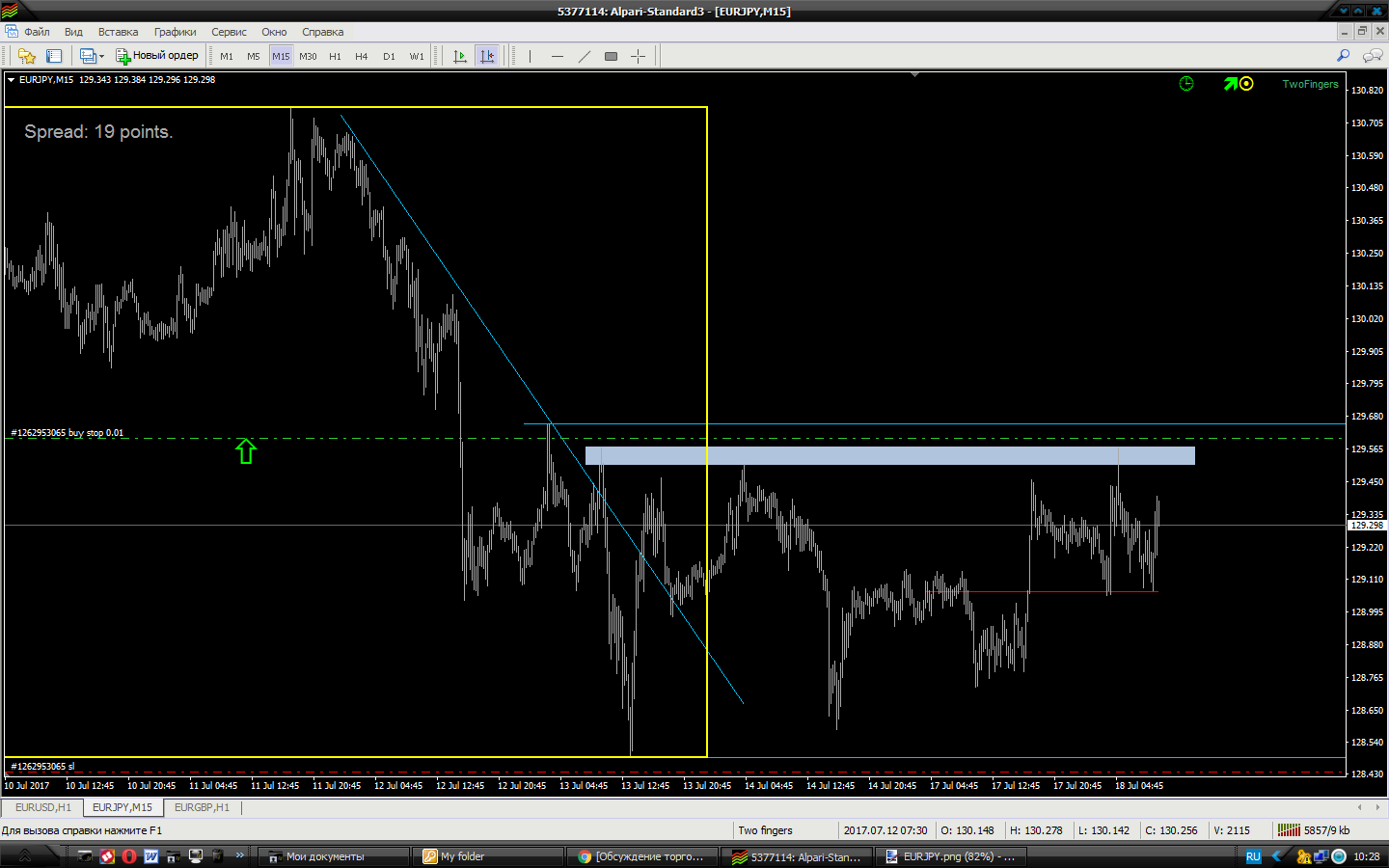Screen dimensions: 1389x868
Task: Click the yellow circle icon on chart
Action: [x=1246, y=84]
